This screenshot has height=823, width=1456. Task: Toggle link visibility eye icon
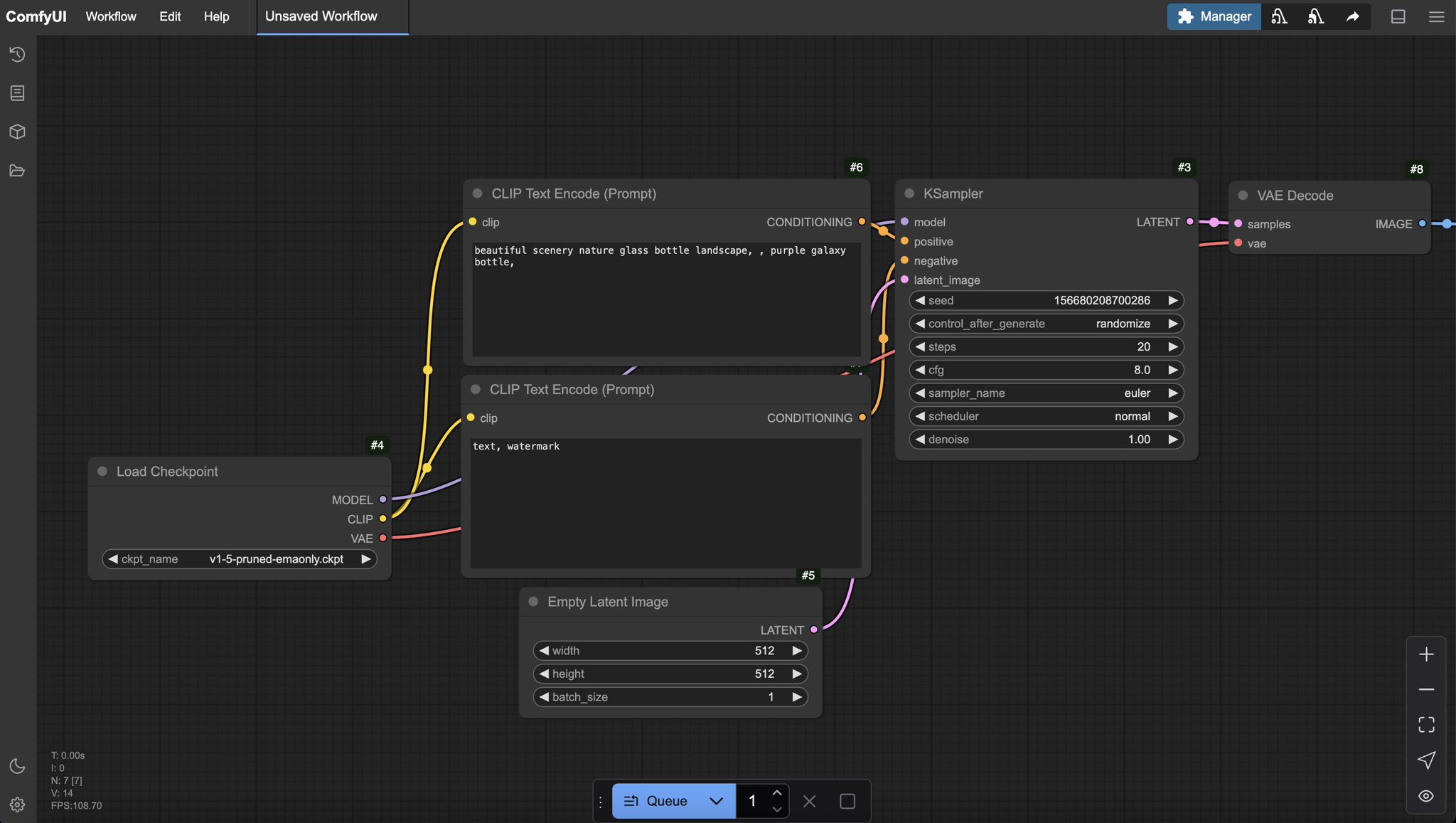coord(1426,796)
